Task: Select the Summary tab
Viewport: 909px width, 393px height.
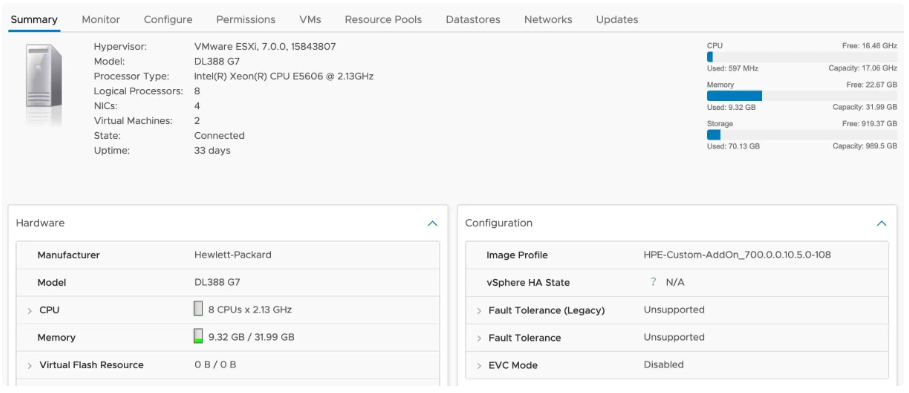Action: (x=34, y=19)
